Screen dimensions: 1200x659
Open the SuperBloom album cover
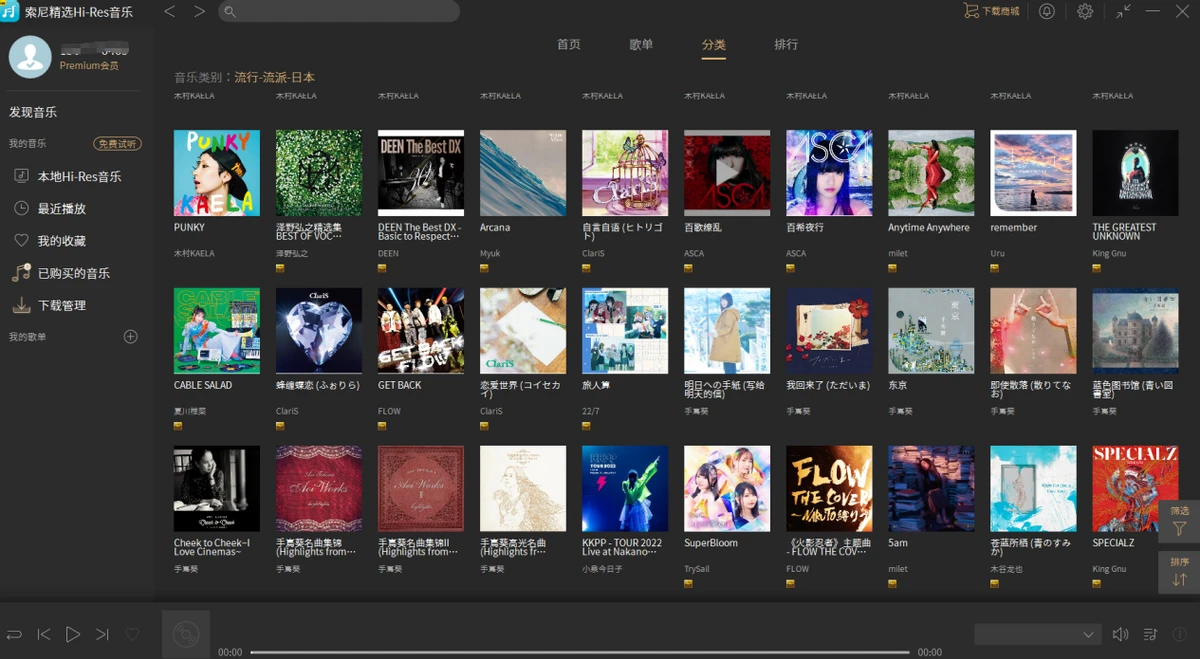(x=727, y=489)
